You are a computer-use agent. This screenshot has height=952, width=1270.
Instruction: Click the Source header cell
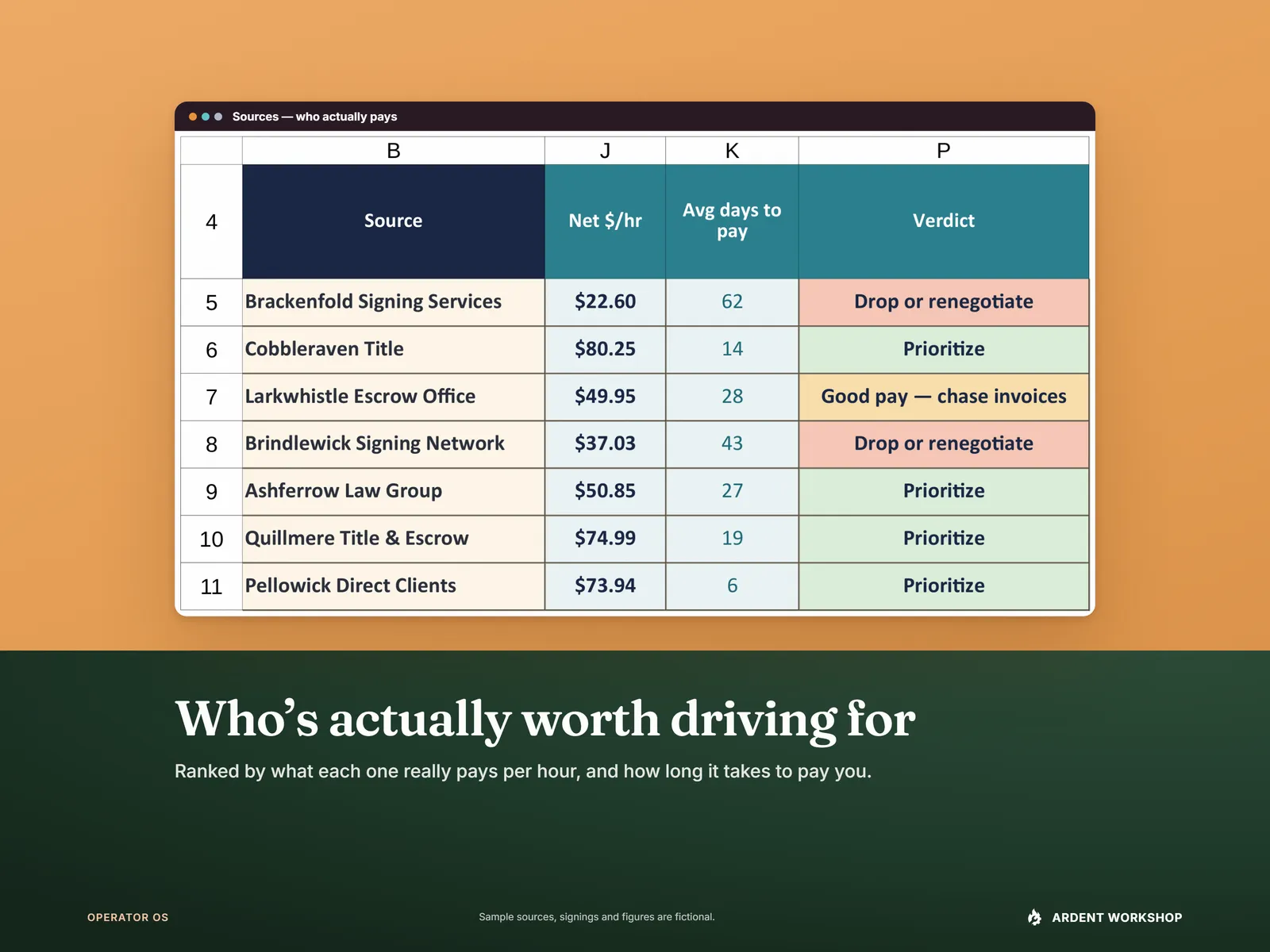(394, 221)
